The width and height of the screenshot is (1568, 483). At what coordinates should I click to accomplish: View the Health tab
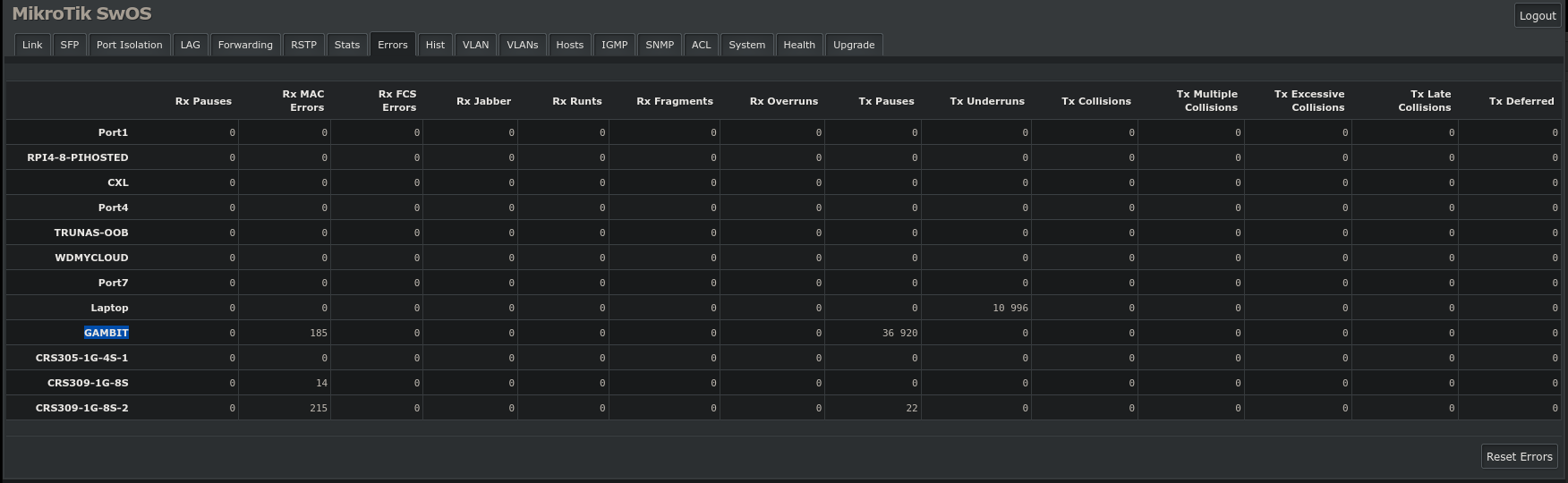(799, 45)
